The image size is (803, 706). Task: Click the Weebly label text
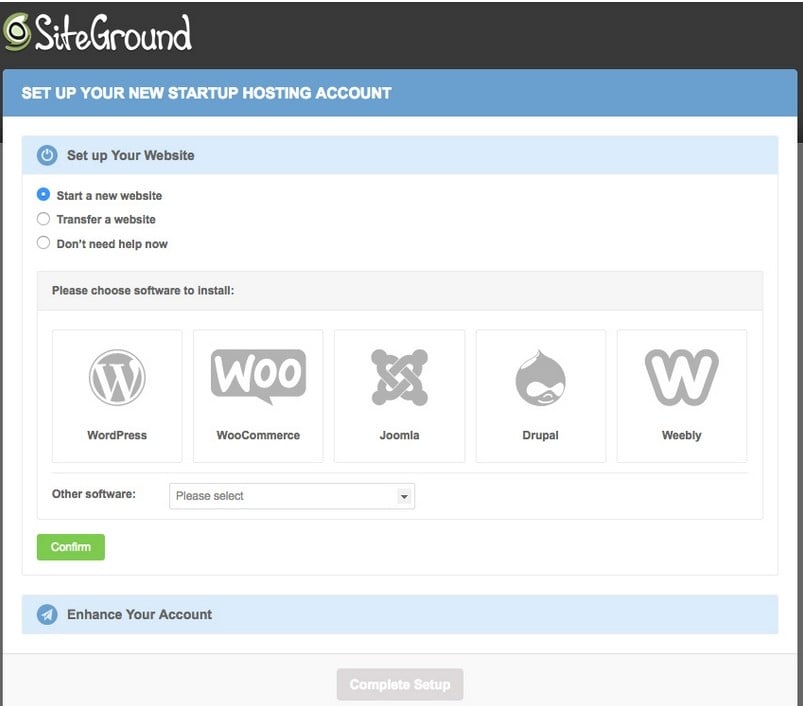point(682,435)
